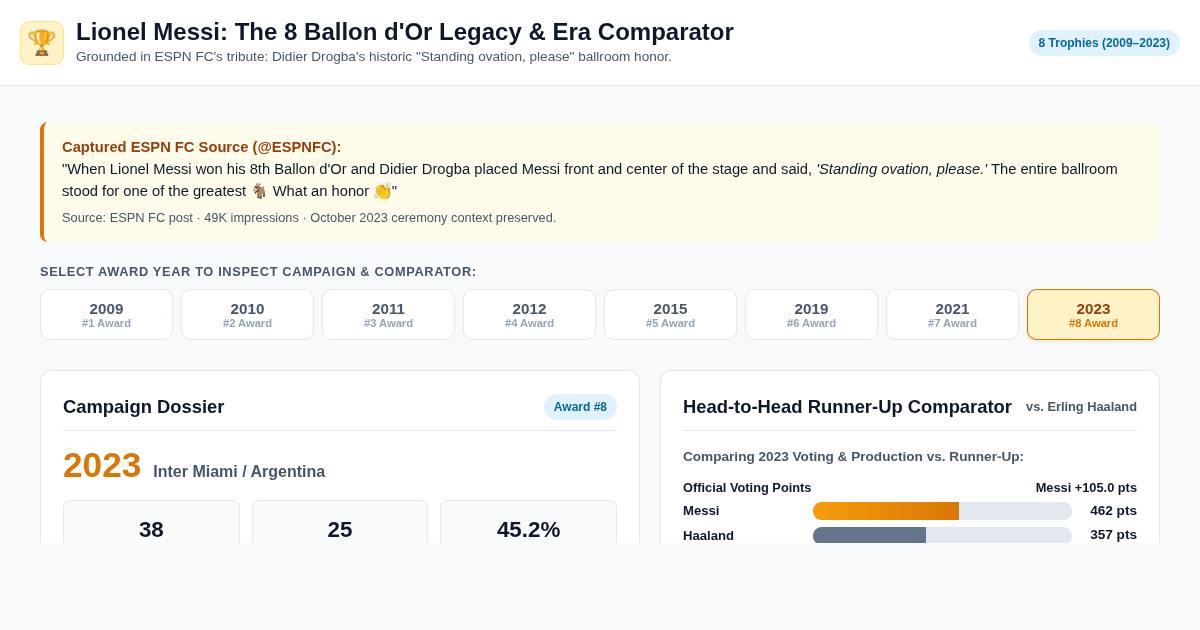Image resolution: width=1200 pixels, height=630 pixels.
Task: Open the 2012 #4 Award campaign
Action: click(x=529, y=315)
